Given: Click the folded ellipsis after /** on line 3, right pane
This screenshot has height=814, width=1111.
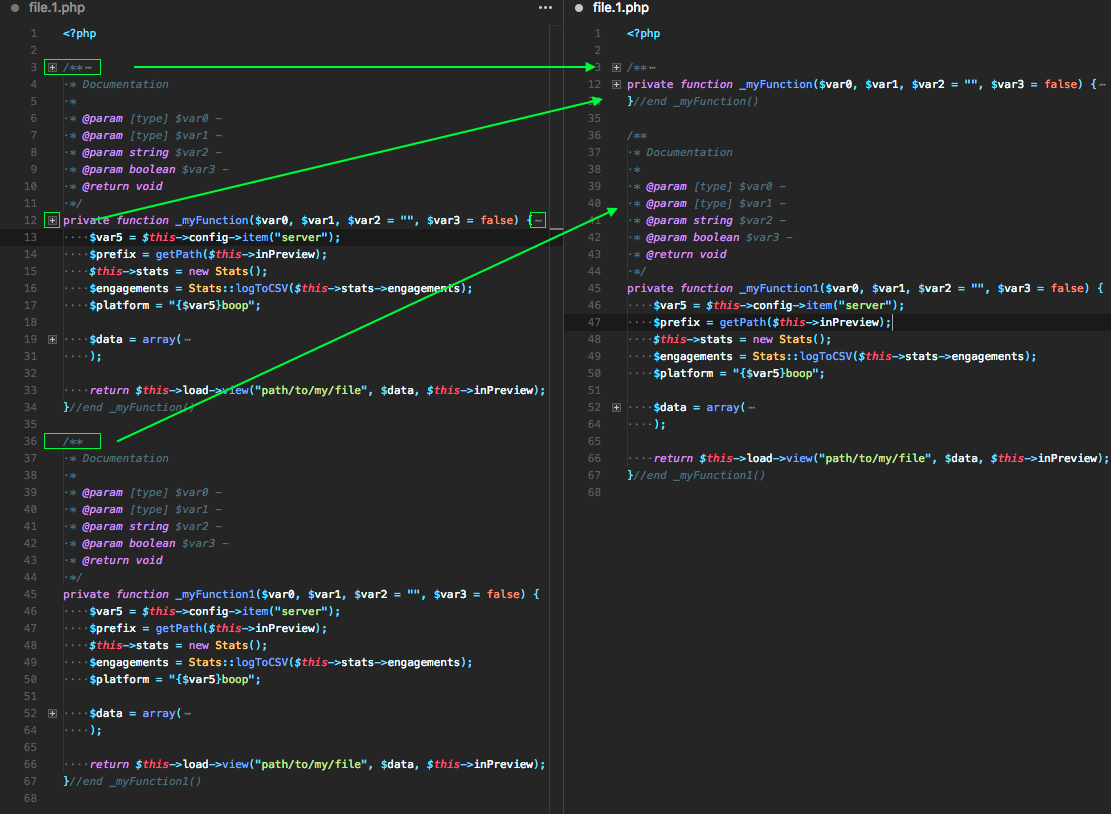Looking at the screenshot, I should click(x=653, y=67).
